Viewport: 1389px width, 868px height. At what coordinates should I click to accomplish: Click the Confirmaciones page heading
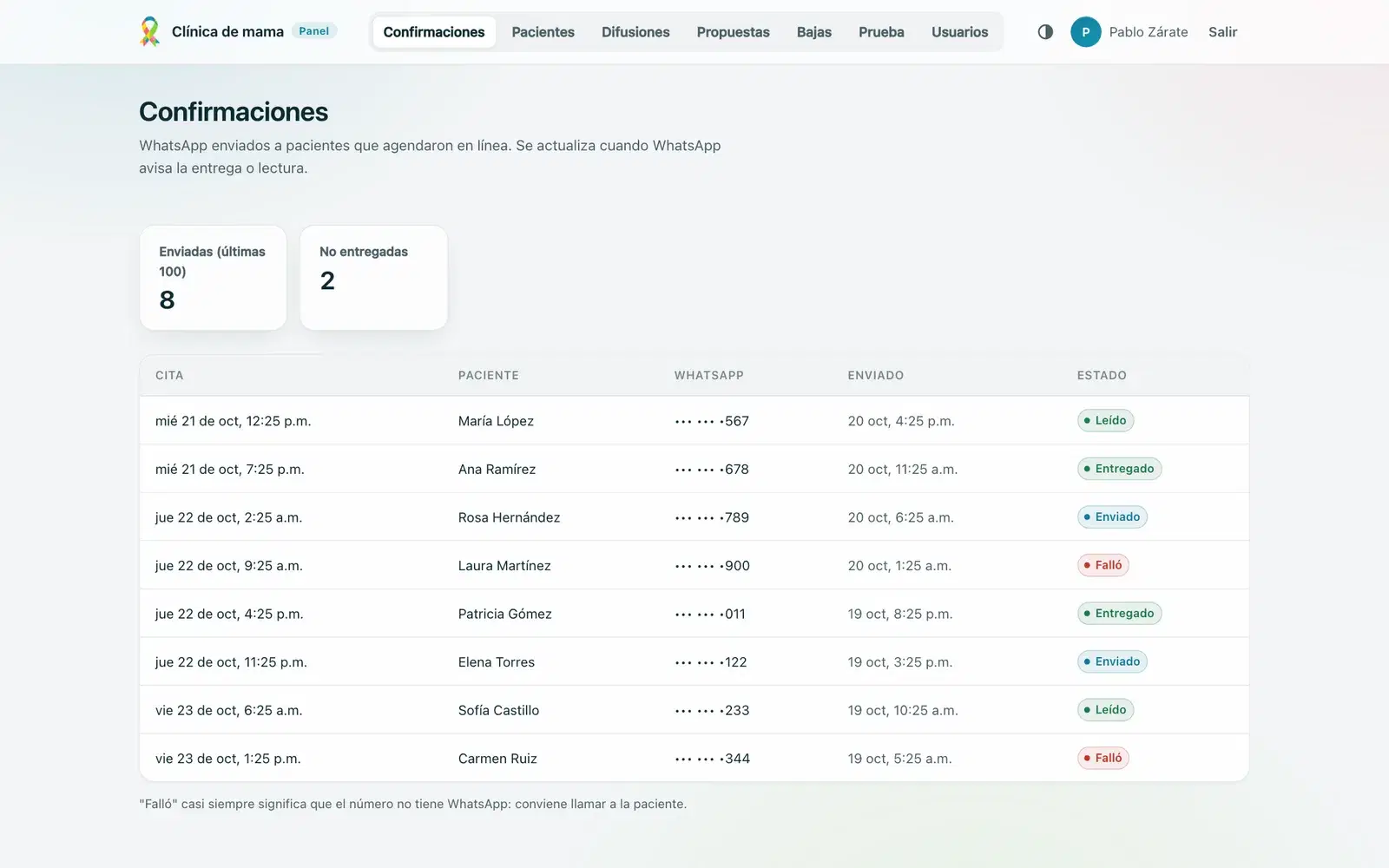(x=234, y=112)
